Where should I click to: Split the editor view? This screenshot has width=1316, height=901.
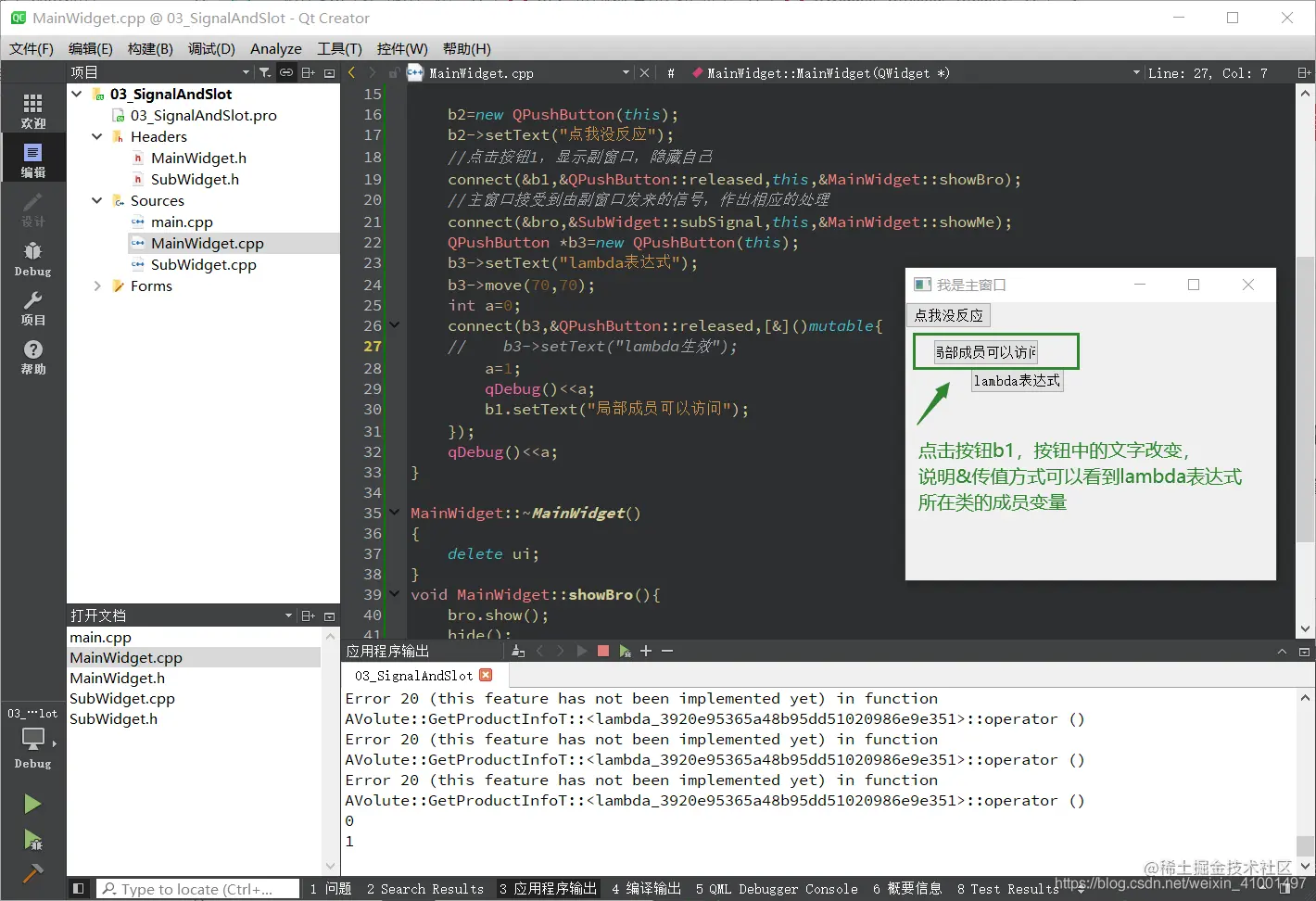pos(1303,72)
